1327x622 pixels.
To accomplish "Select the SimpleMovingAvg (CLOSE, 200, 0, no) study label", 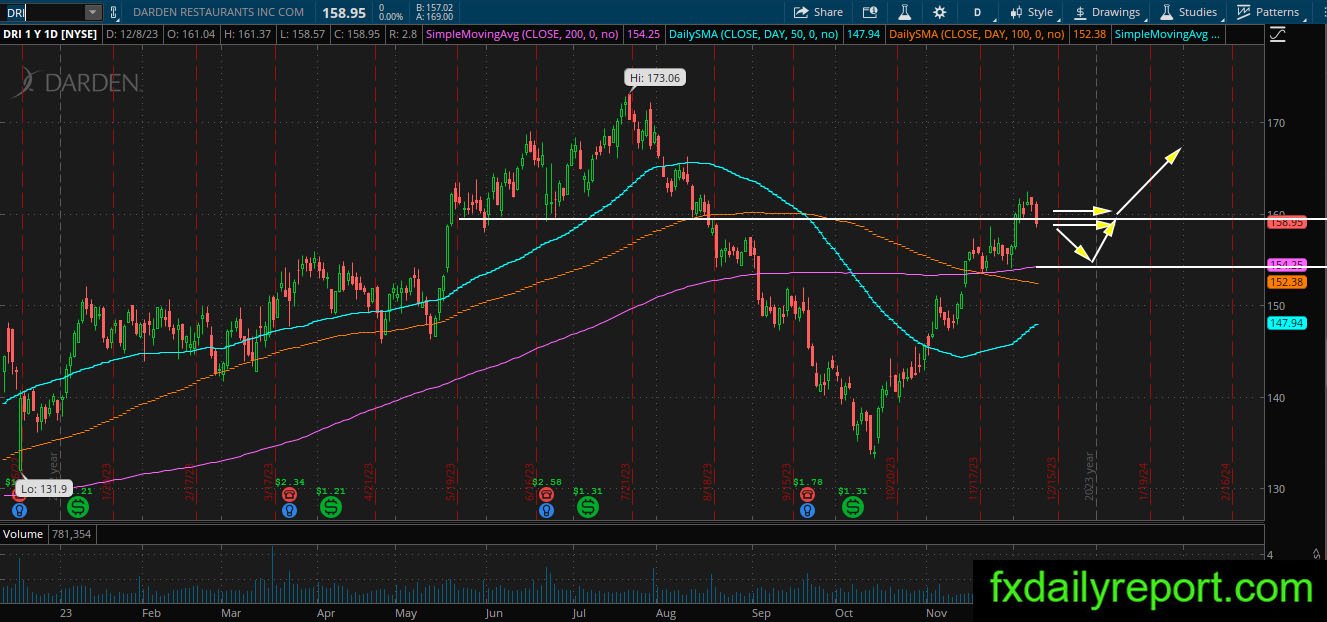I will coord(522,35).
